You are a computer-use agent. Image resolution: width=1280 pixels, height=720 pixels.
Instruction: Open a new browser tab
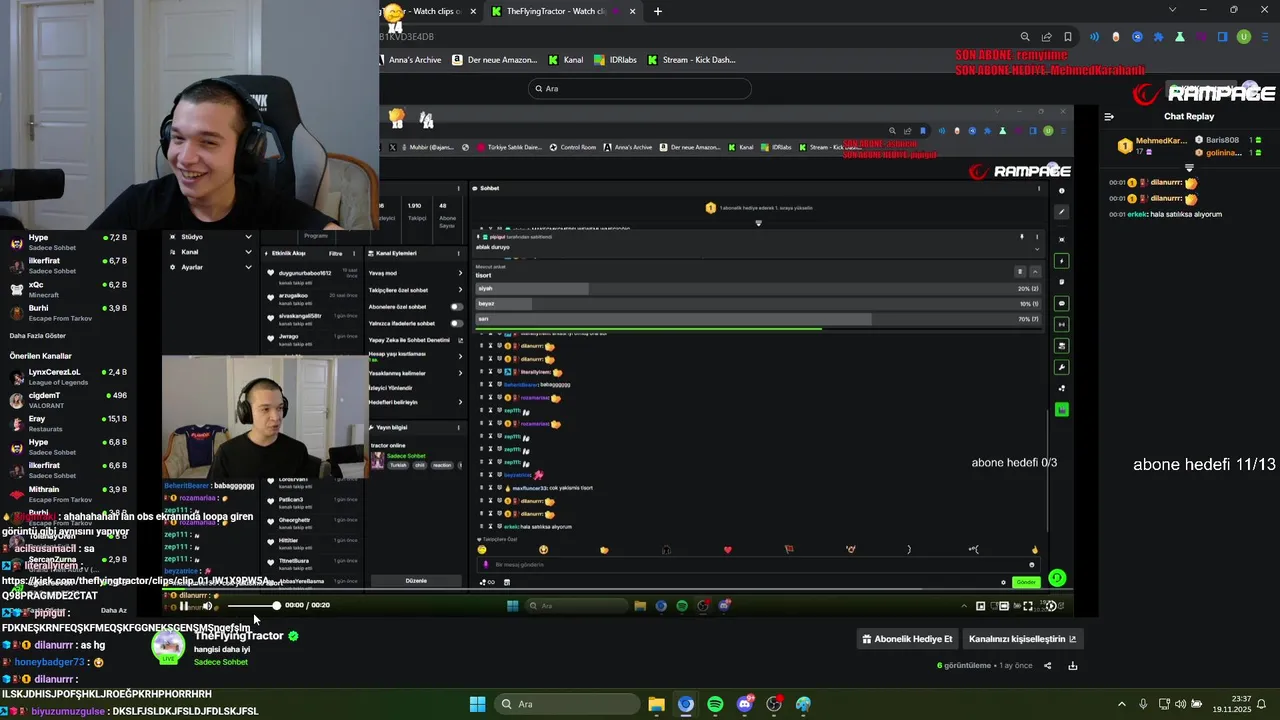tap(657, 11)
